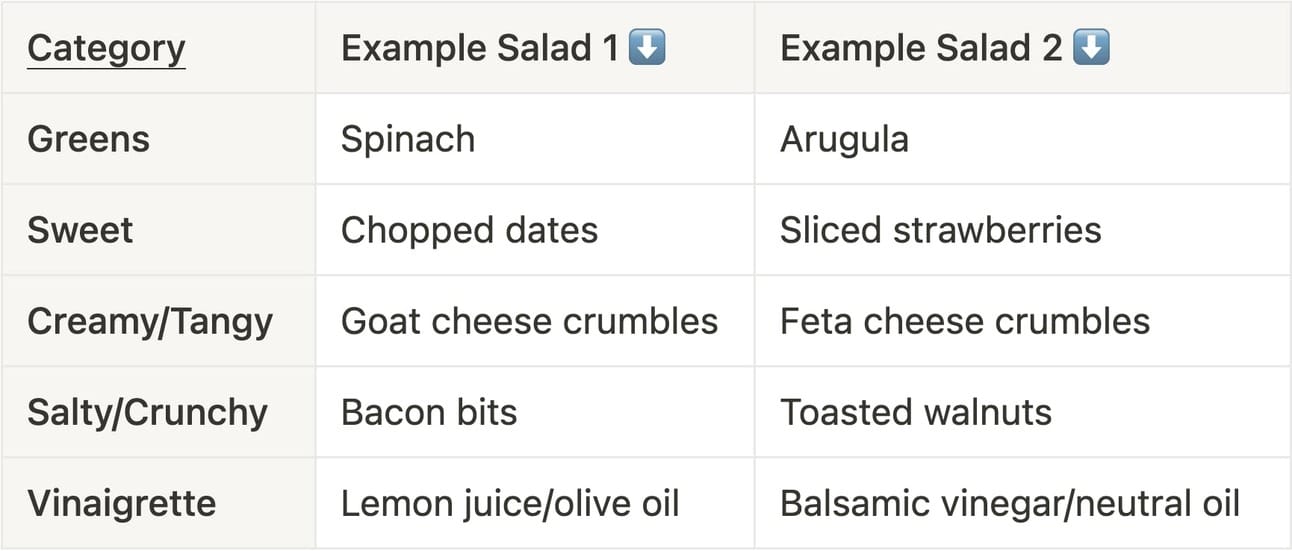Select the Salty/Crunchy row label
The height and width of the screenshot is (551, 1292).
point(147,412)
